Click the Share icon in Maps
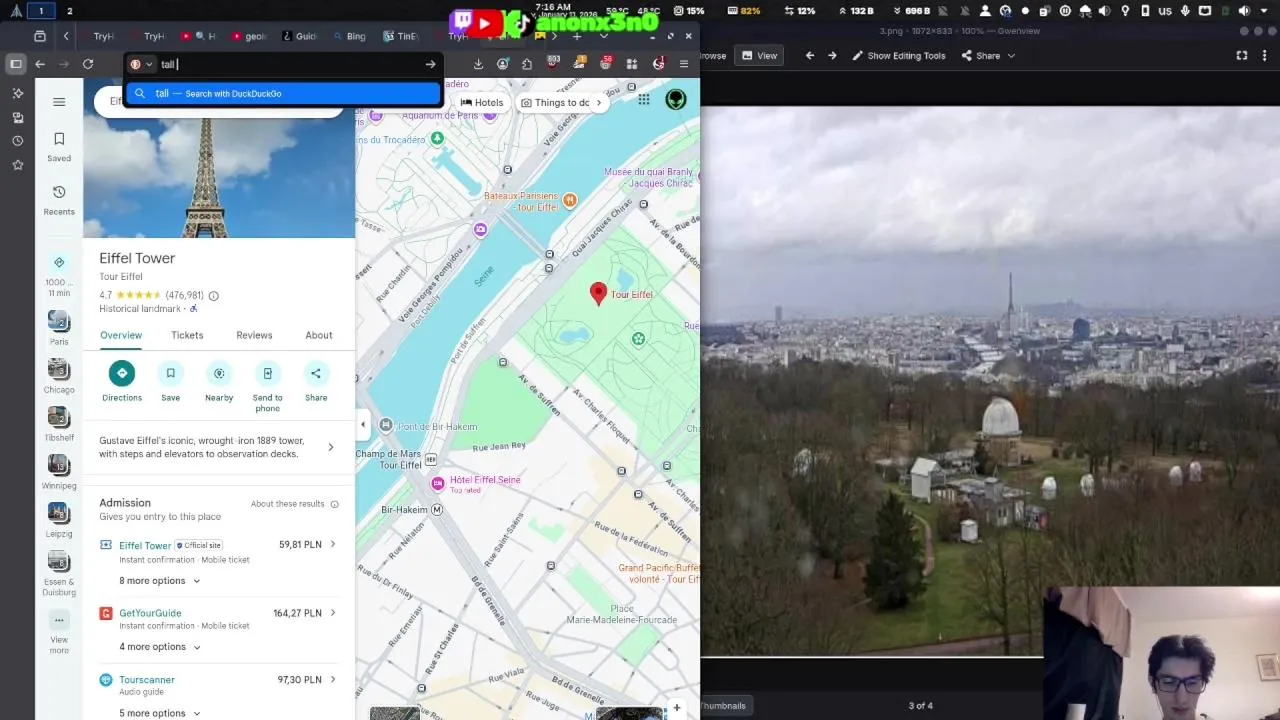The height and width of the screenshot is (720, 1280). pyautogui.click(x=316, y=373)
